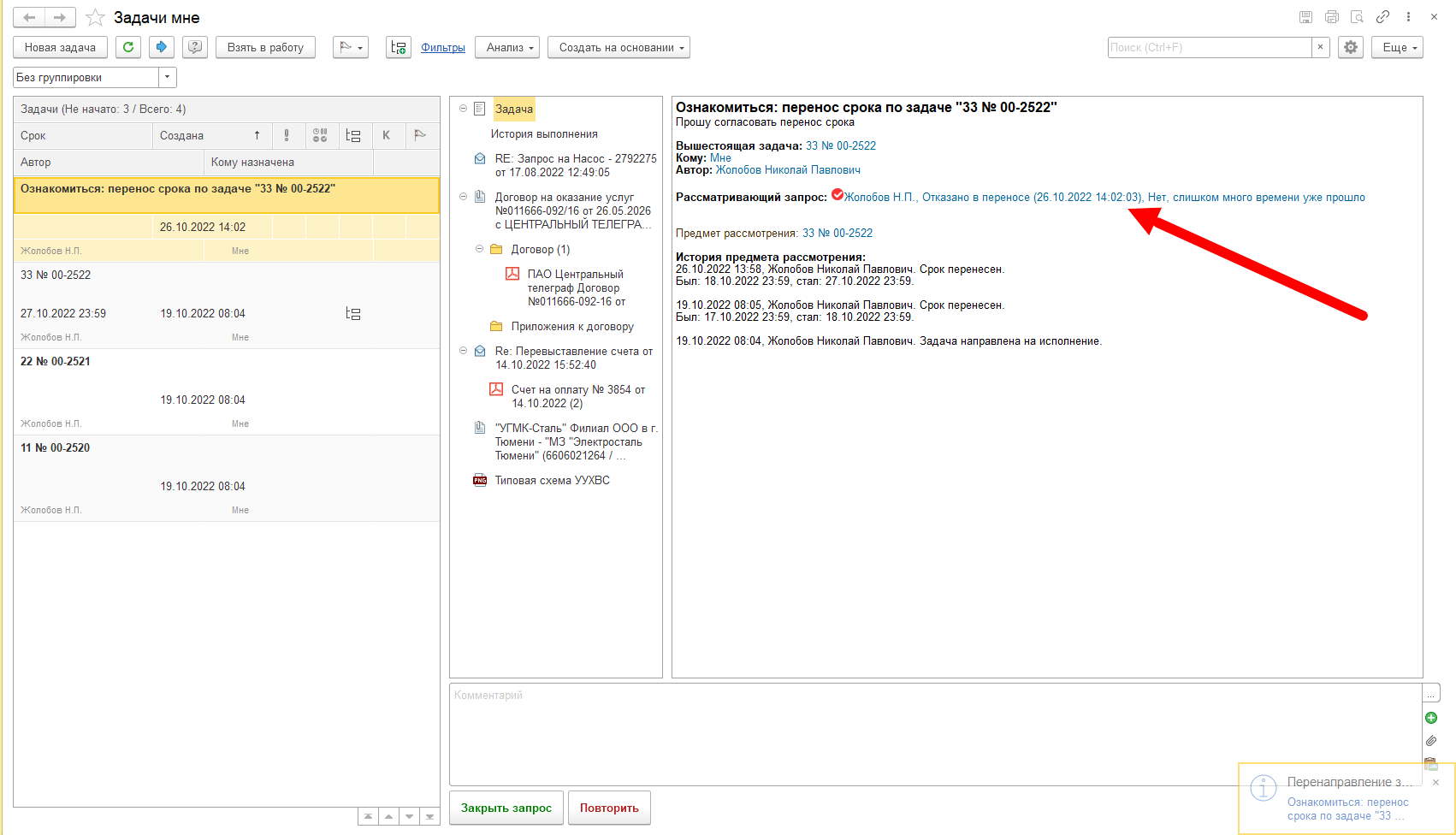Open the Создать на основании dropdown
The width and height of the screenshot is (1456, 835).
tap(619, 47)
